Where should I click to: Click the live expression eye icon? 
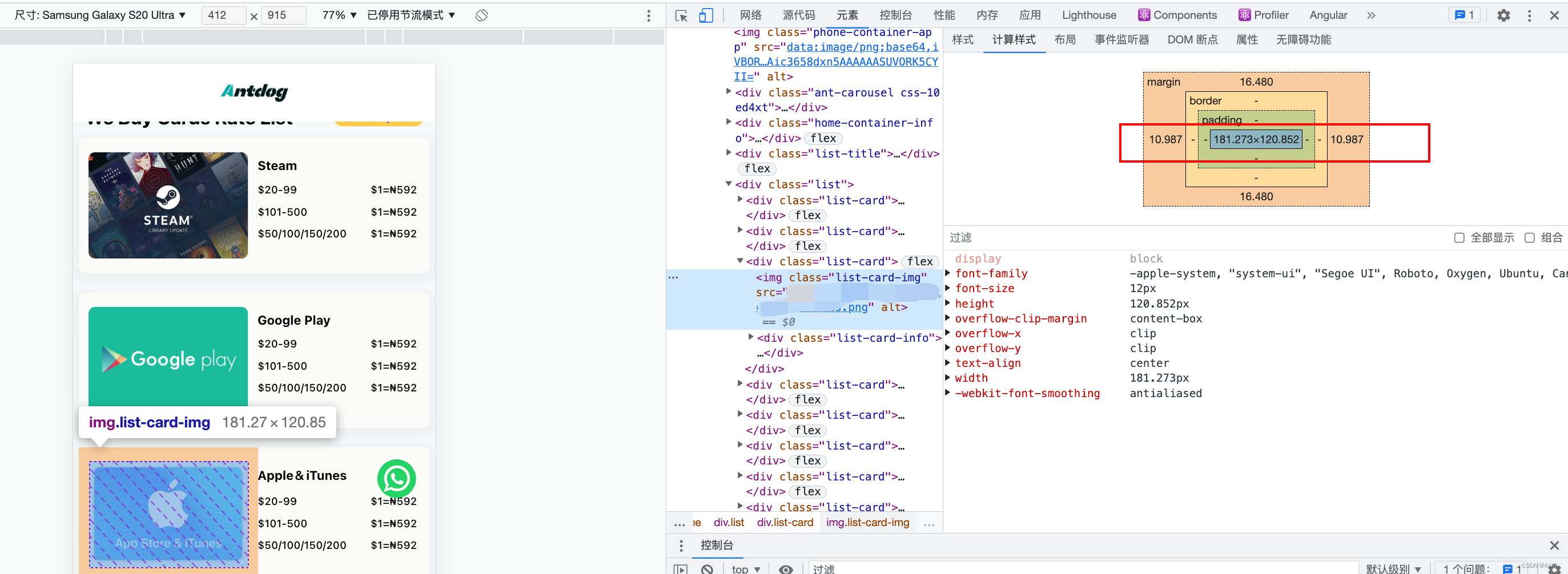click(x=786, y=569)
